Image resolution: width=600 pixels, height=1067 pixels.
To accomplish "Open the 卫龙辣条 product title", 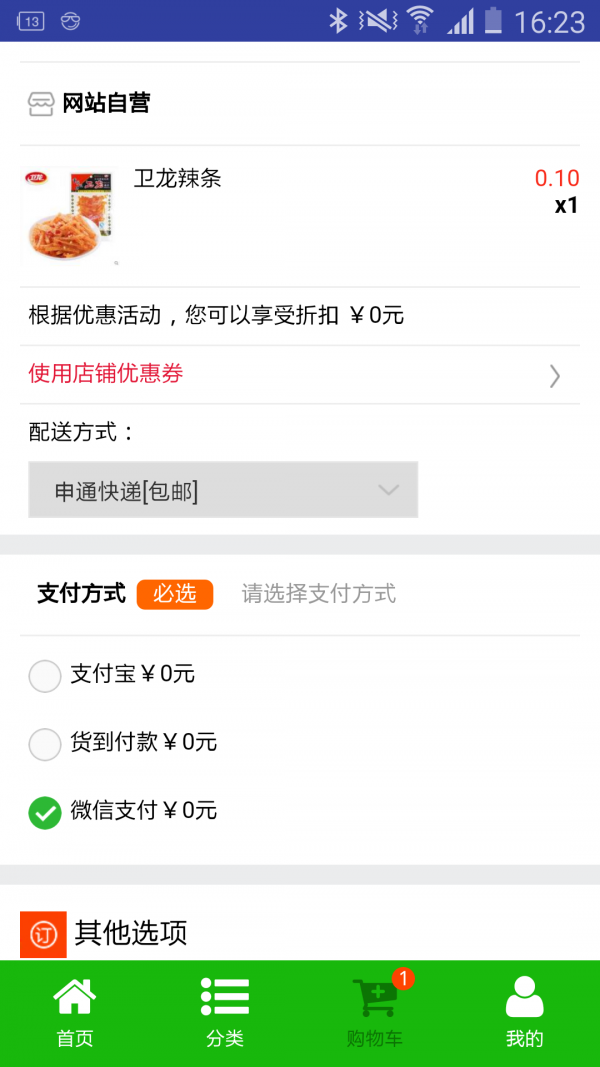I will pyautogui.click(x=178, y=179).
